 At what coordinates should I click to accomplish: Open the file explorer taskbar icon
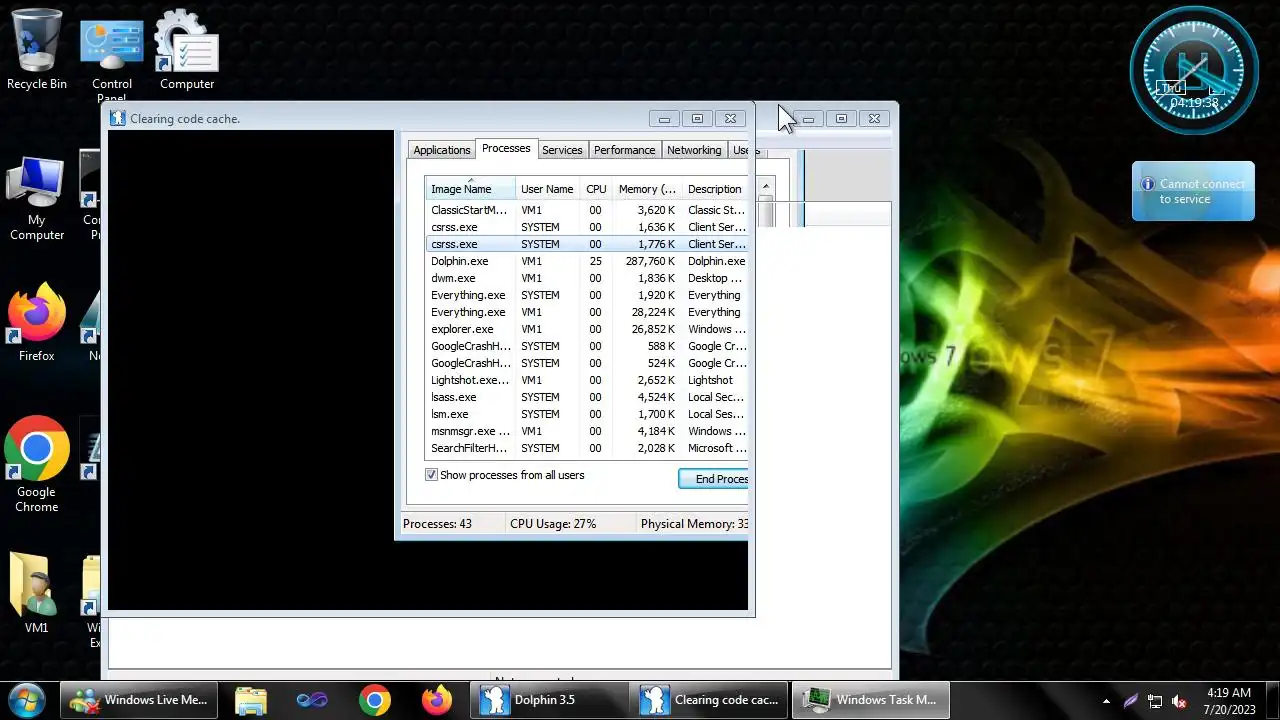click(251, 700)
